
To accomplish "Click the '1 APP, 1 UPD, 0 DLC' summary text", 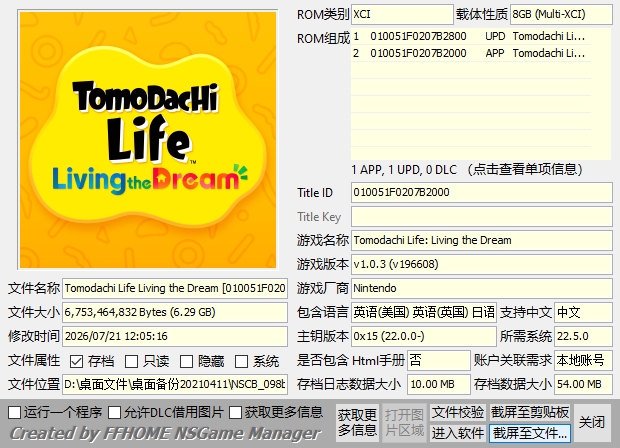I will (404, 170).
